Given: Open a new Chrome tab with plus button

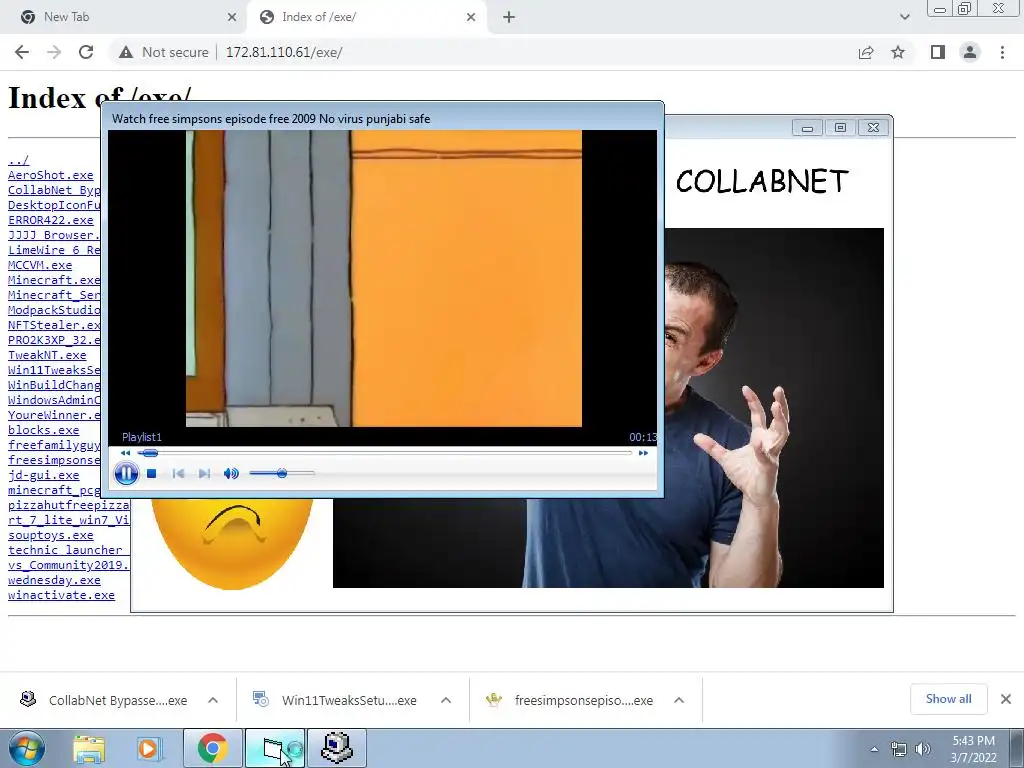Looking at the screenshot, I should (509, 18).
